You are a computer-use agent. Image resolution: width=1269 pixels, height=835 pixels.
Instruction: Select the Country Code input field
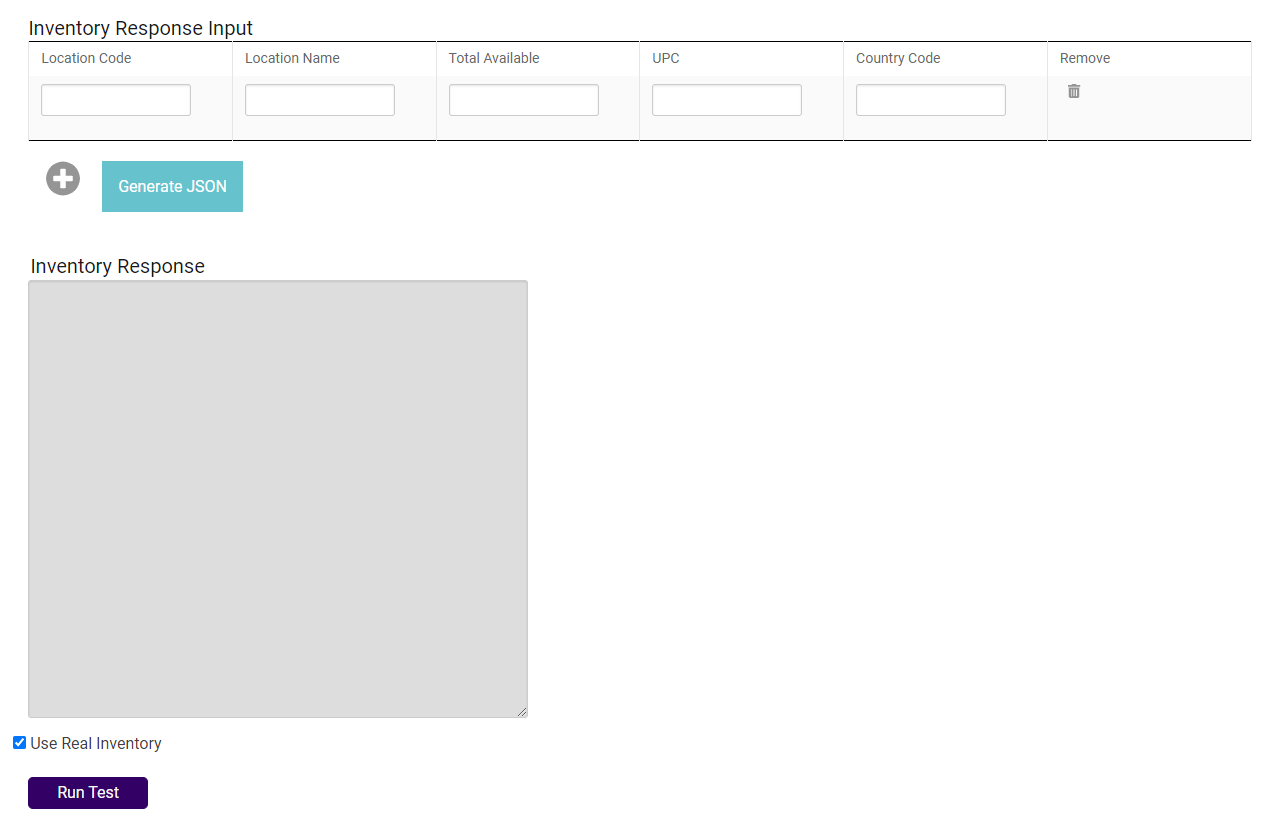(x=930, y=99)
